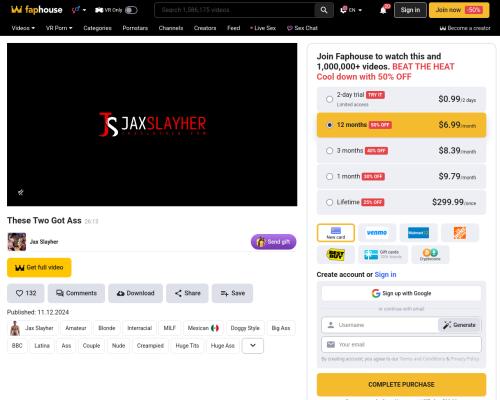This screenshot has width=500, height=400.
Task: Click the magnifier search button
Action: coord(324,10)
